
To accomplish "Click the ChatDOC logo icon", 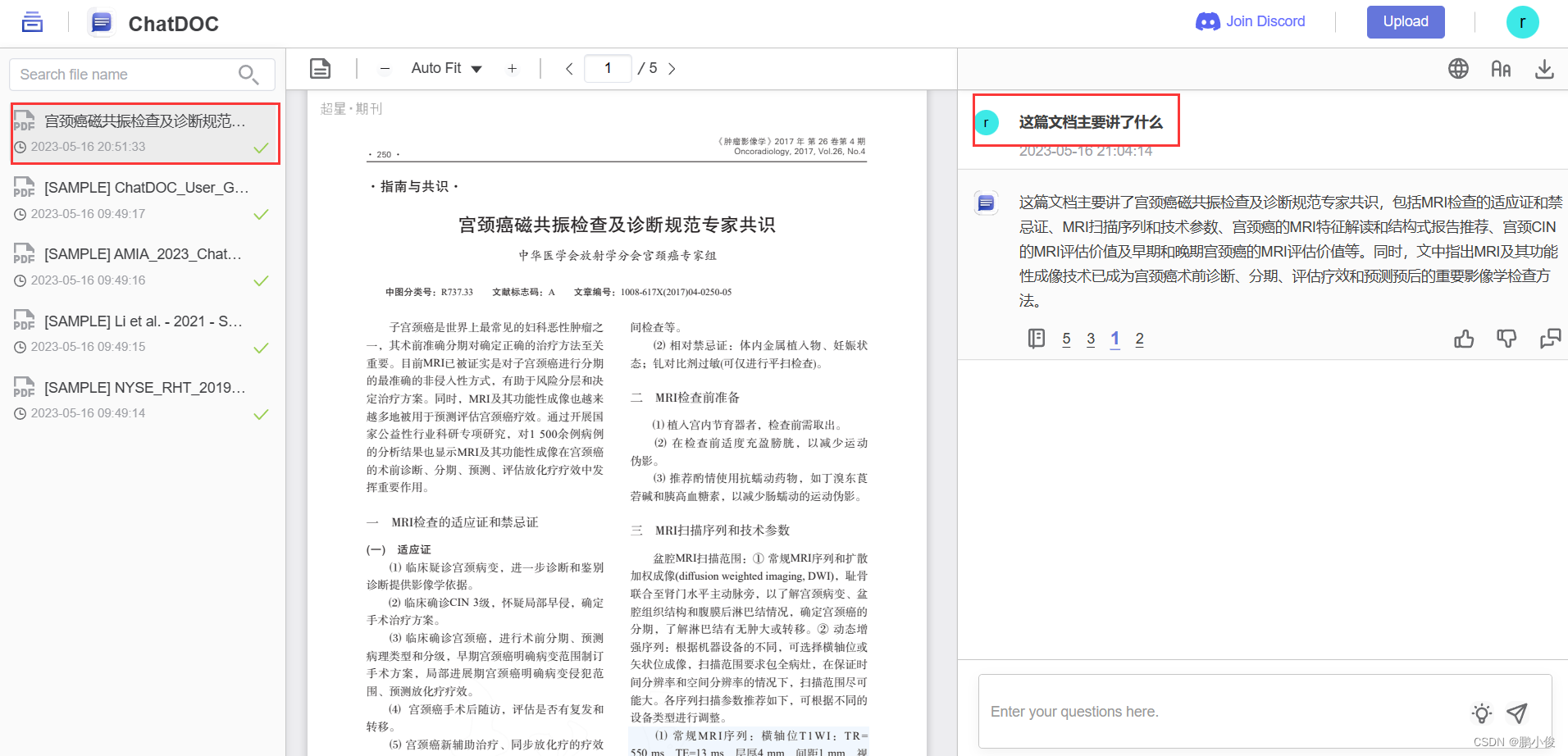I will click(101, 22).
